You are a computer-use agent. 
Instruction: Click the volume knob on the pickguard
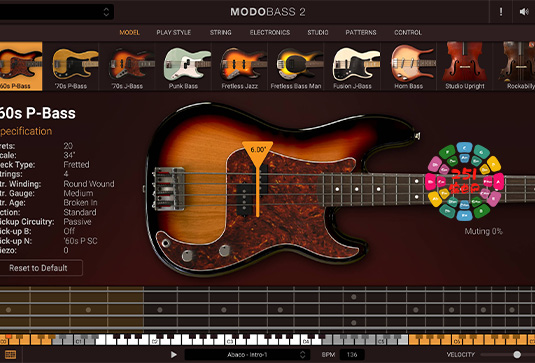click(x=187, y=256)
